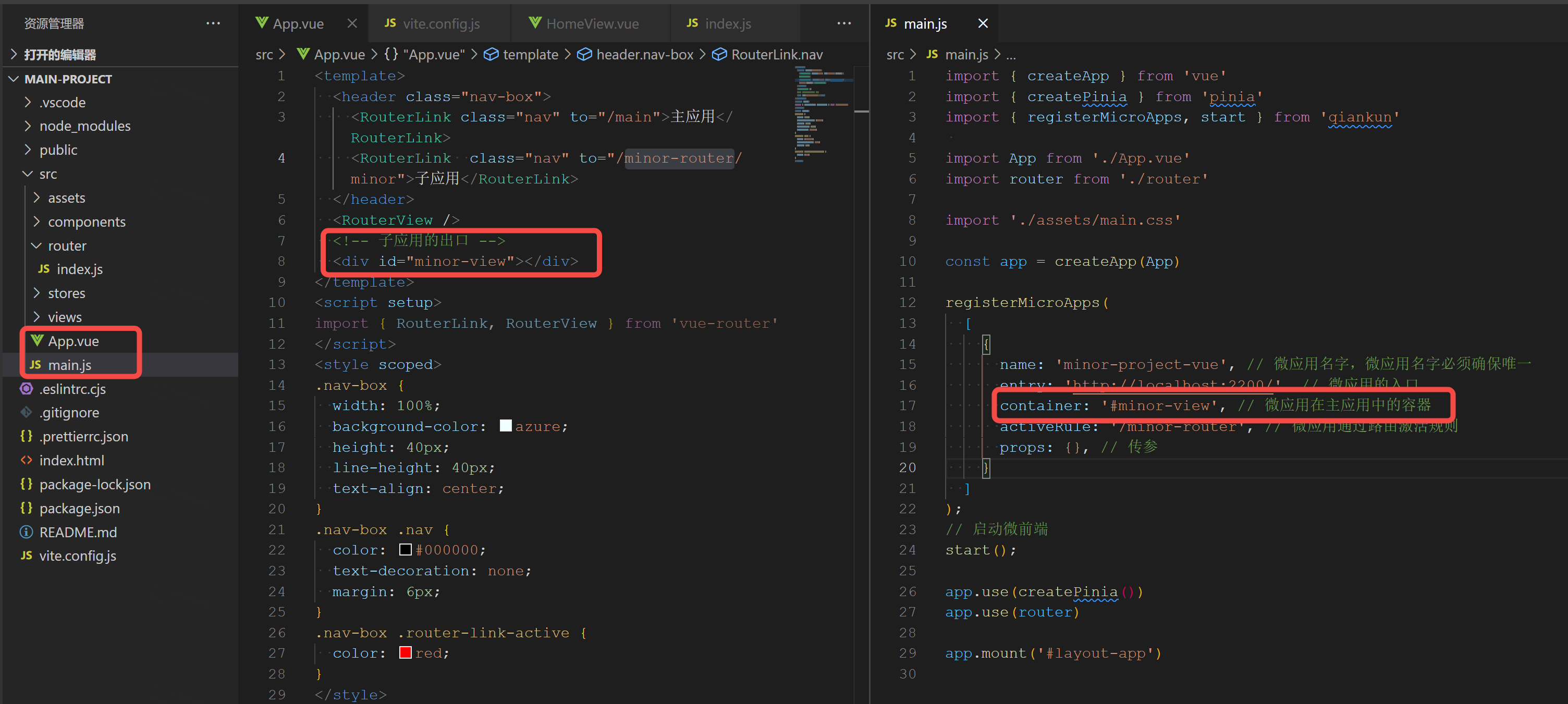Expand the public folder
Image resolution: width=1568 pixels, height=704 pixels.
120,150
